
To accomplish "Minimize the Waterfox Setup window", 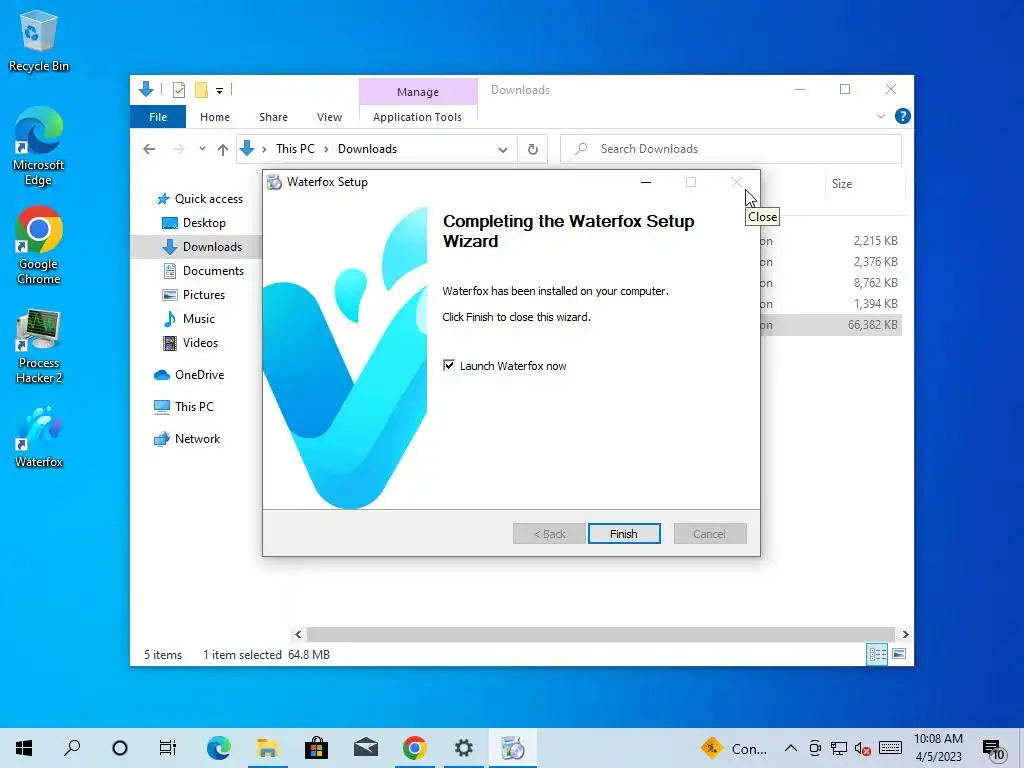I will pos(646,182).
